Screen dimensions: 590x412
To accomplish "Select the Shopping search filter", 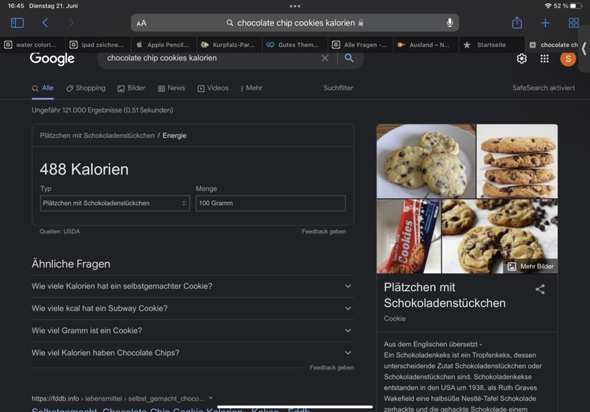I will tap(86, 88).
